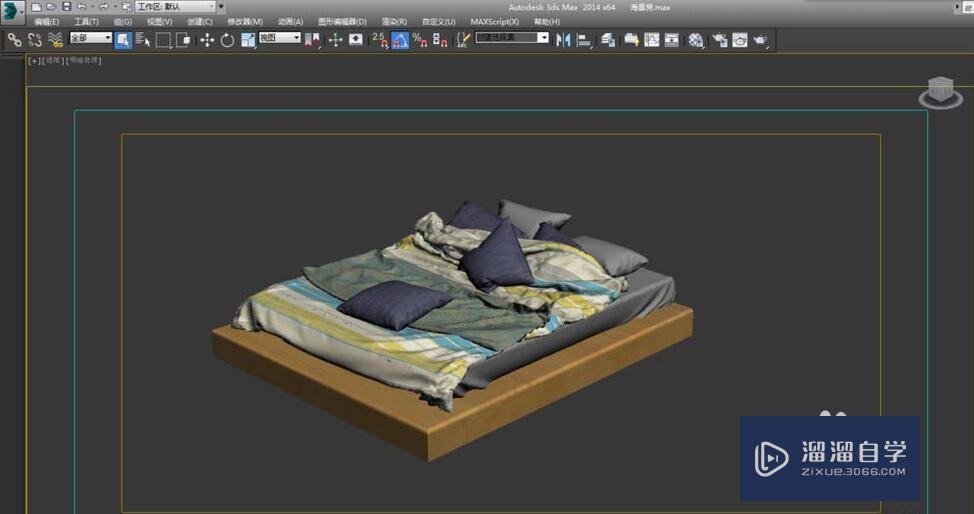Image resolution: width=974 pixels, height=514 pixels.
Task: Open the workspace selector dropdown (工作区: 默认)
Action: [x=175, y=7]
